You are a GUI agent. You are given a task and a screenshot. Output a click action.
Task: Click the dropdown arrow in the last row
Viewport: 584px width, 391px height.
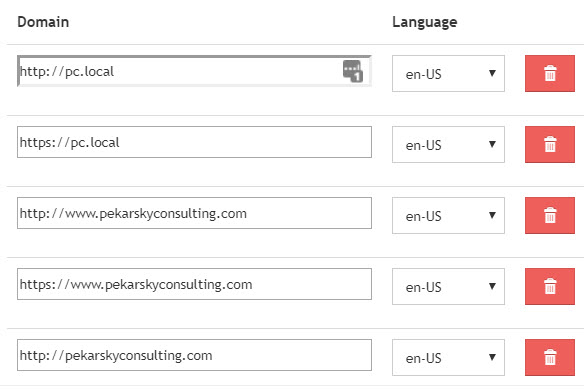point(492,357)
